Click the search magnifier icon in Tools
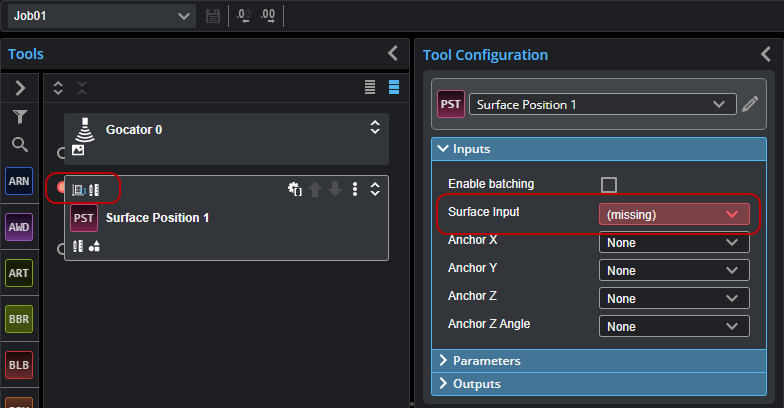The image size is (784, 408). point(20,144)
